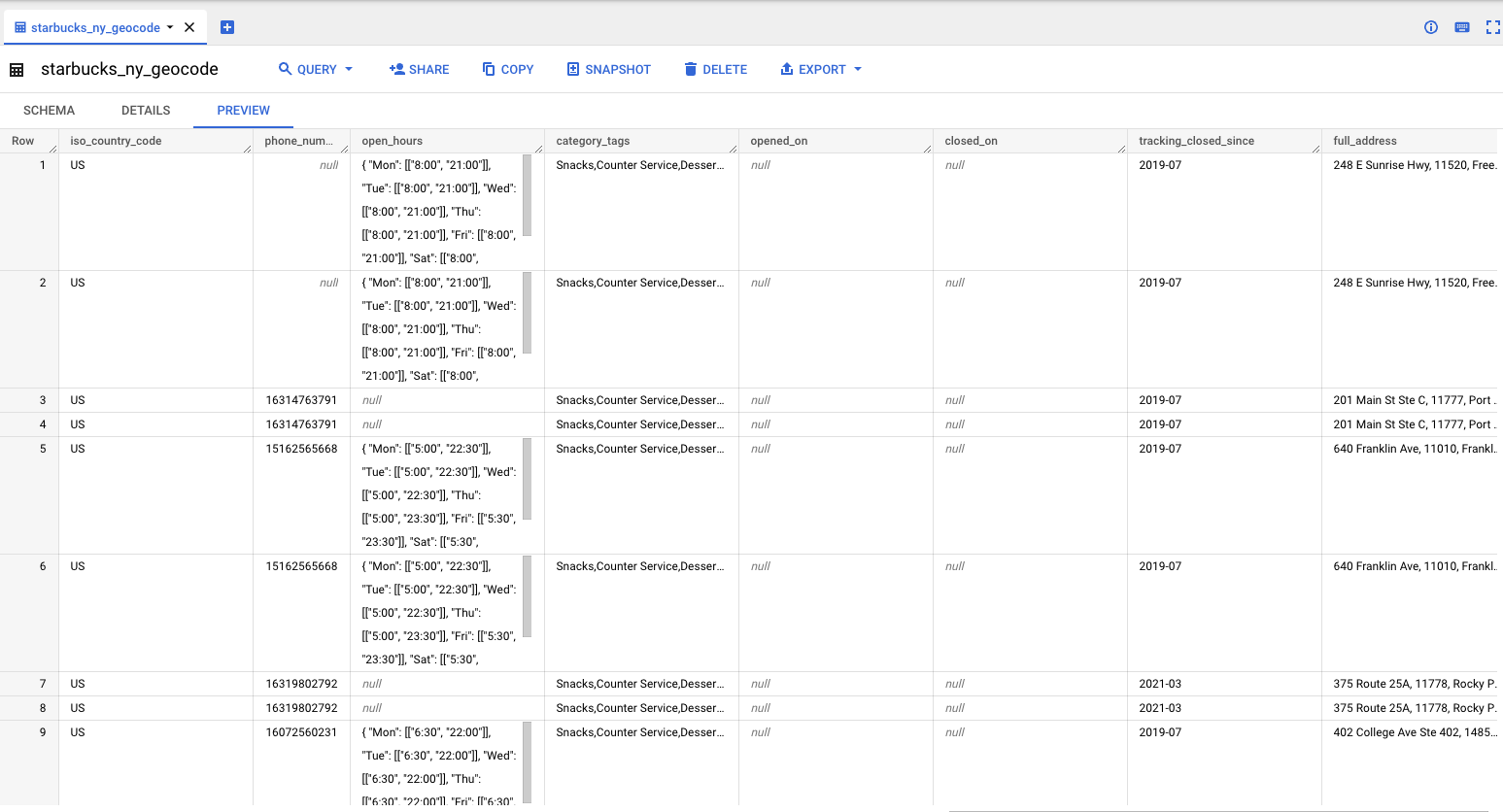Open keyboard shortcuts icon
Screen dimensions: 1503x812
click(1461, 27)
